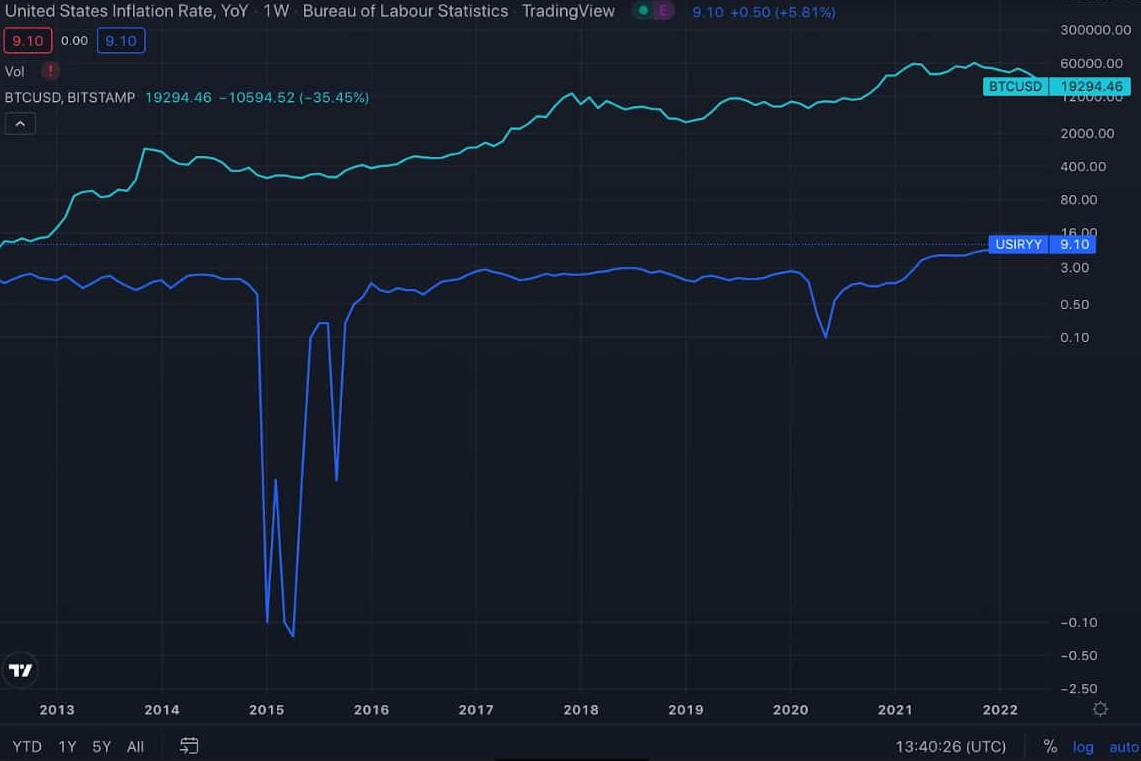1141x761 pixels.
Task: Click the BTCUSD price axis label
Action: 1016,87
